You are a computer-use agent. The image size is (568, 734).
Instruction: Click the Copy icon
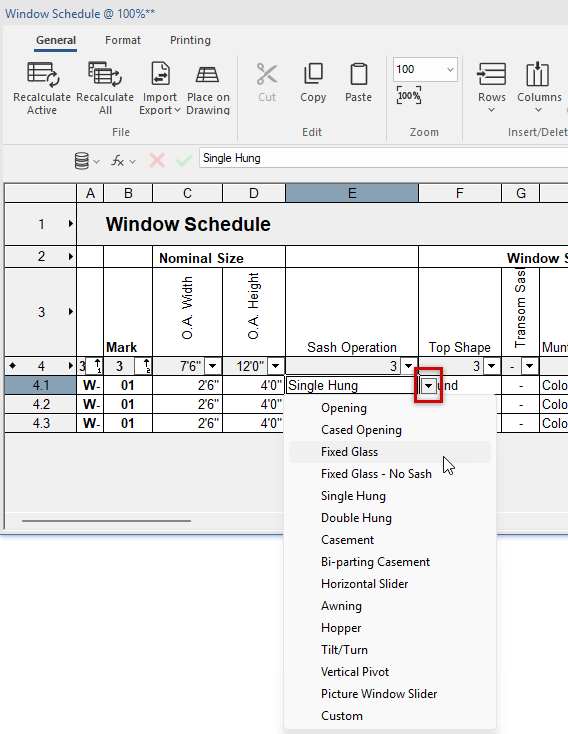[313, 74]
